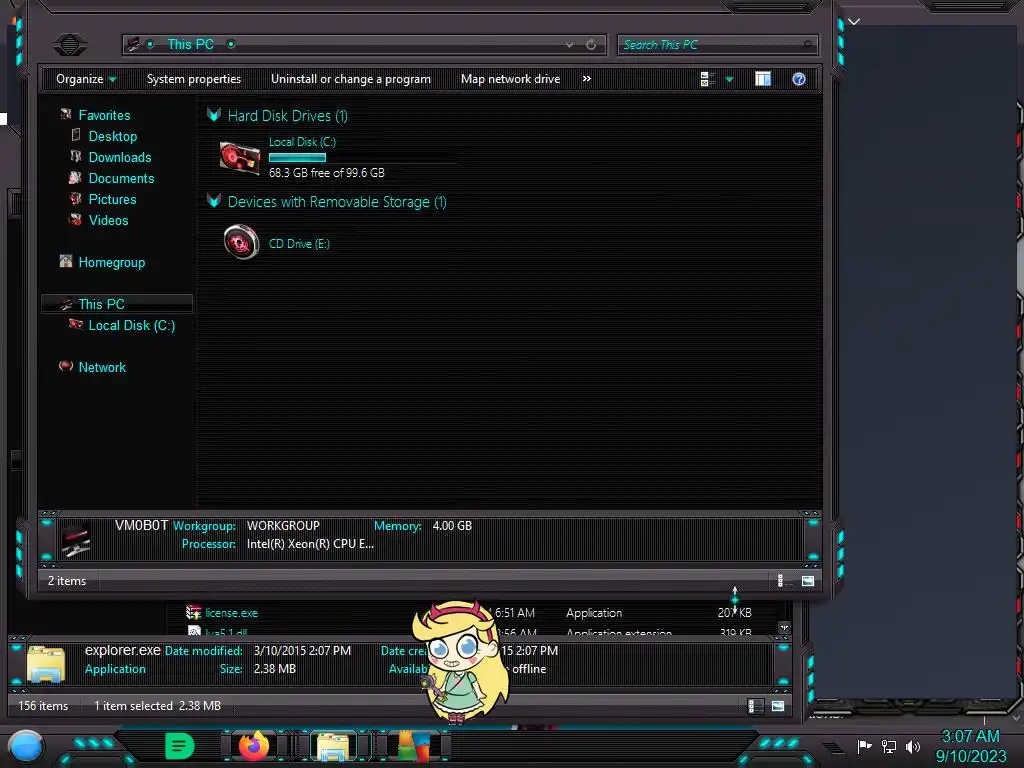
Task: Open Desktop in the navigation pane
Action: 112,136
